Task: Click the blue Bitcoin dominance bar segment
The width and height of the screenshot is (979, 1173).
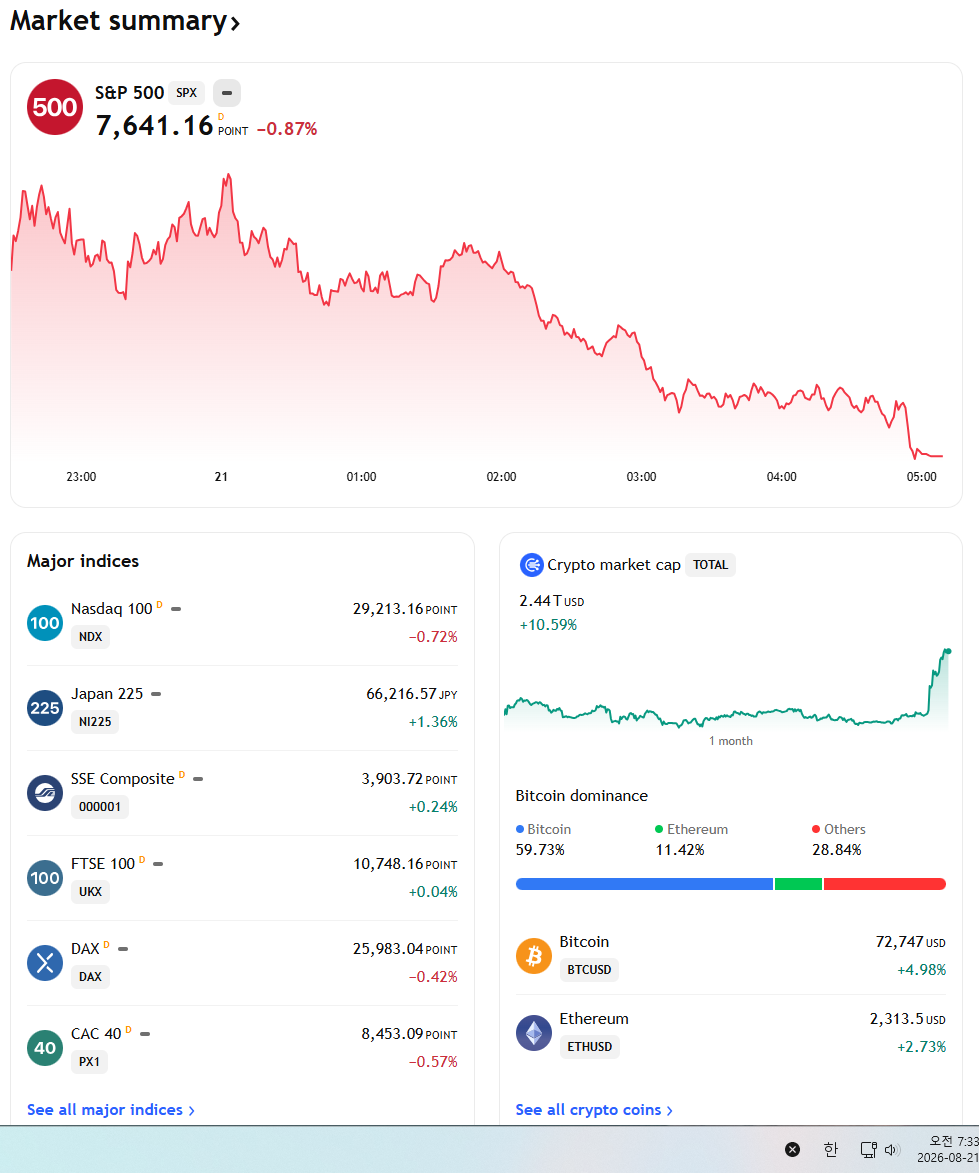Action: click(644, 884)
